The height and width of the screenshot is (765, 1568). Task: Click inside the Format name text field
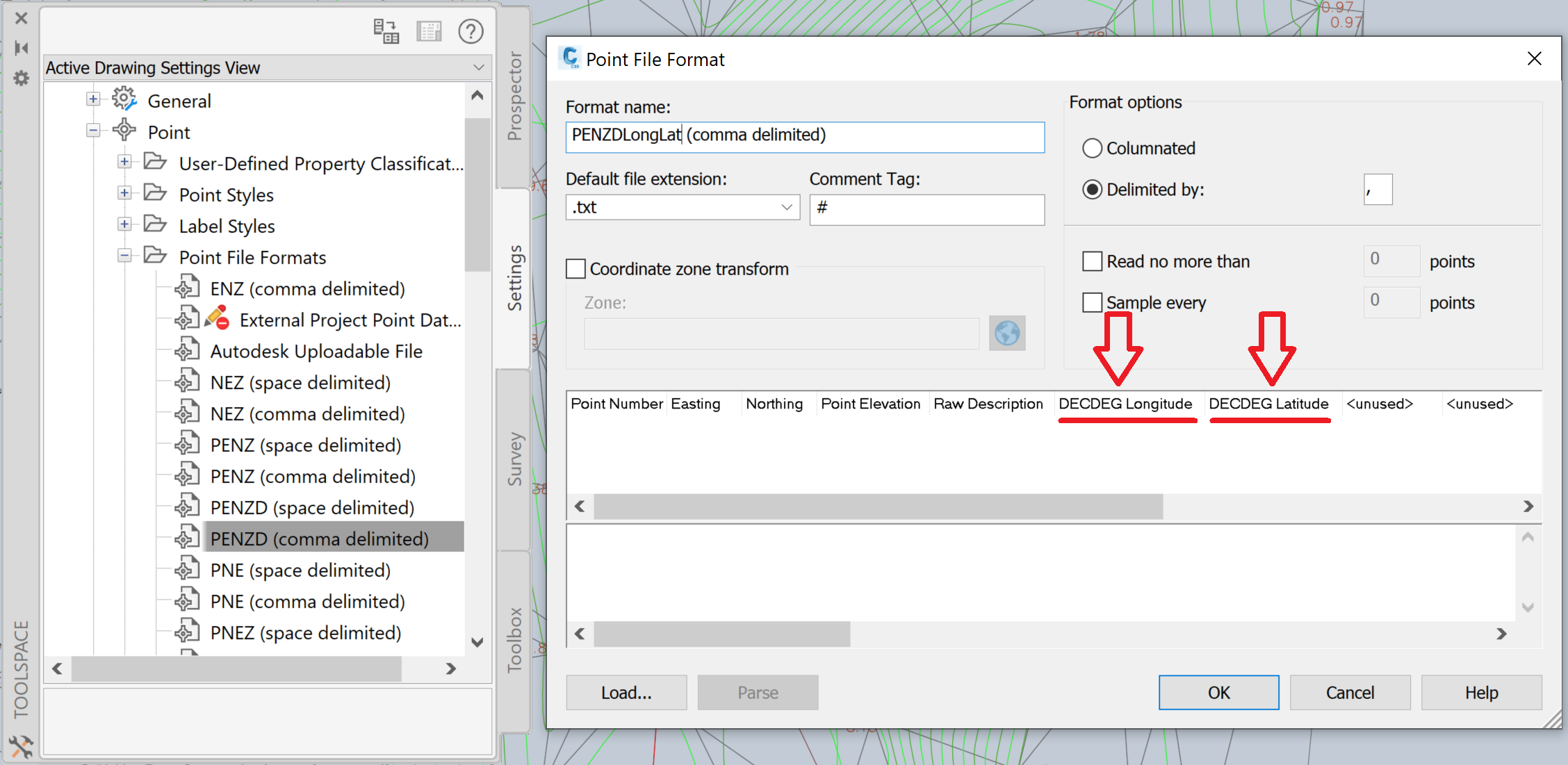pyautogui.click(x=804, y=137)
